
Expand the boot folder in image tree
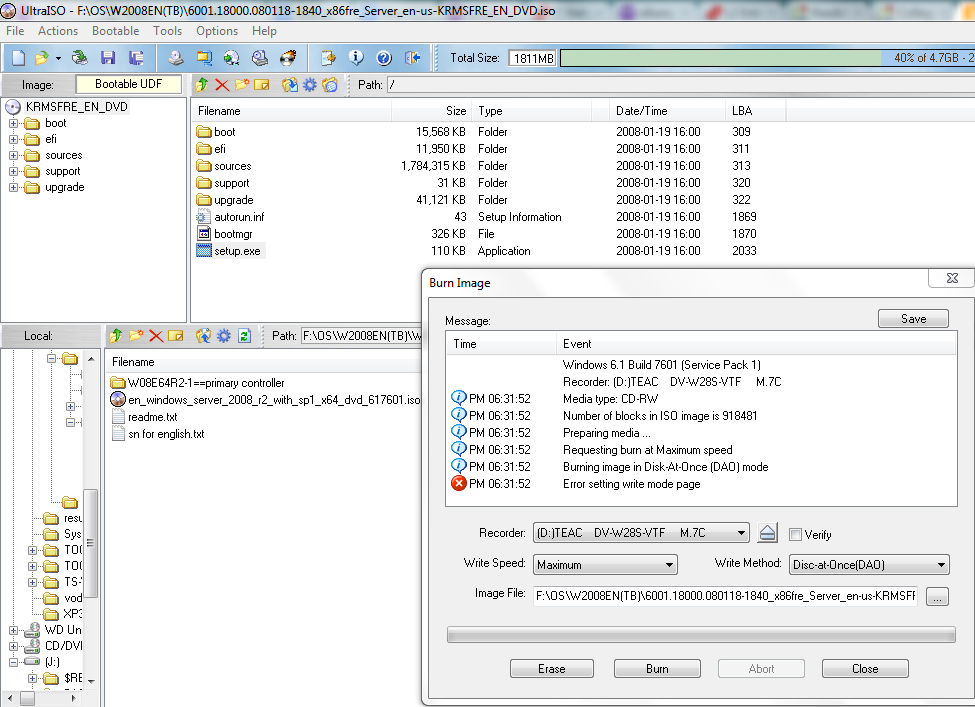pos(13,123)
